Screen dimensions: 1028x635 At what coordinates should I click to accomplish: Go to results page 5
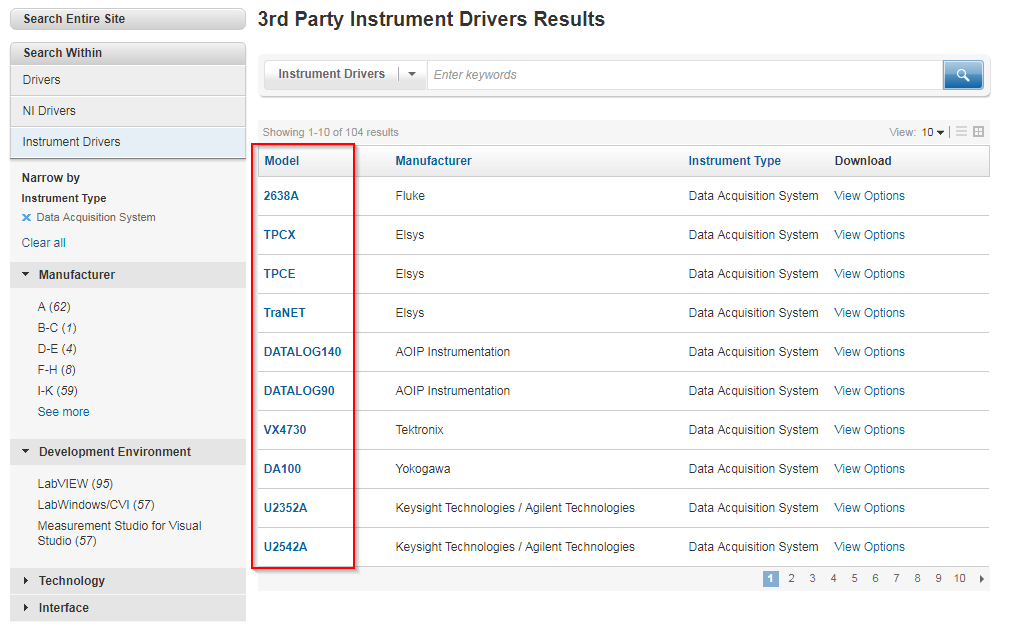(854, 579)
